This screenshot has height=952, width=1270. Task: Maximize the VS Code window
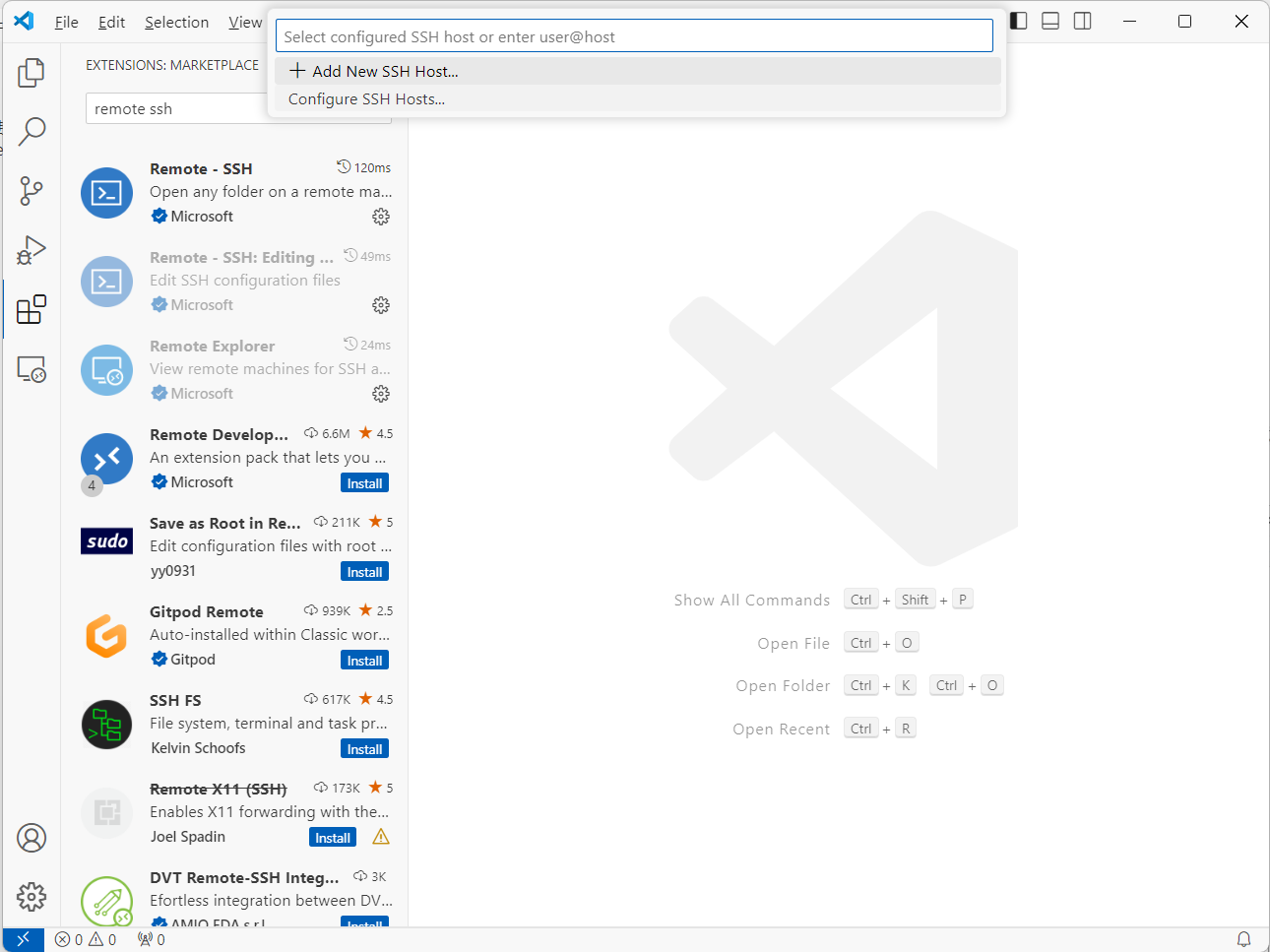tap(1185, 21)
